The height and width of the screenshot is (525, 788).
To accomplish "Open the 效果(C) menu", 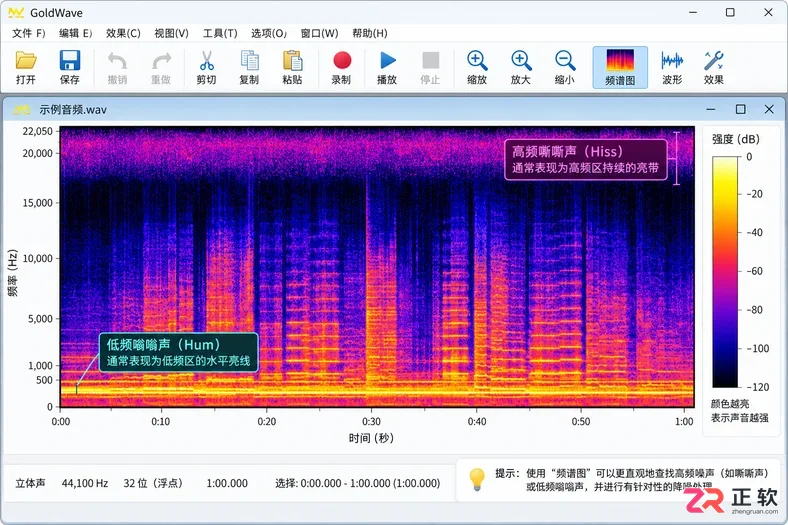I will [x=123, y=33].
